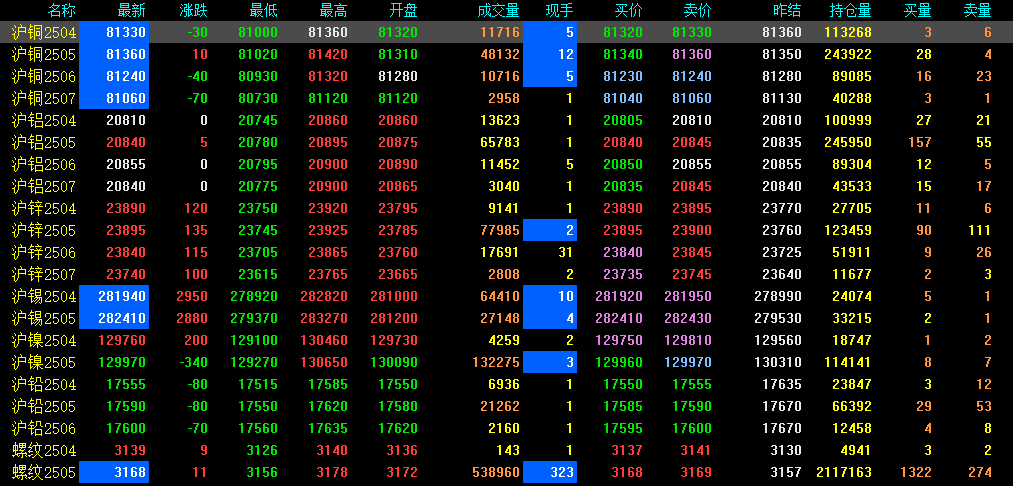Click opening price 130090 for 沪镍2505
This screenshot has height=486, width=1013.
click(394, 362)
